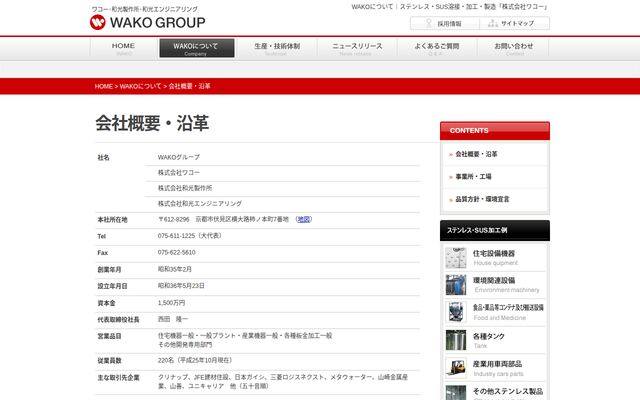Click the food container equipment thumbnail
Screen dimensions: 640x400
point(456,312)
